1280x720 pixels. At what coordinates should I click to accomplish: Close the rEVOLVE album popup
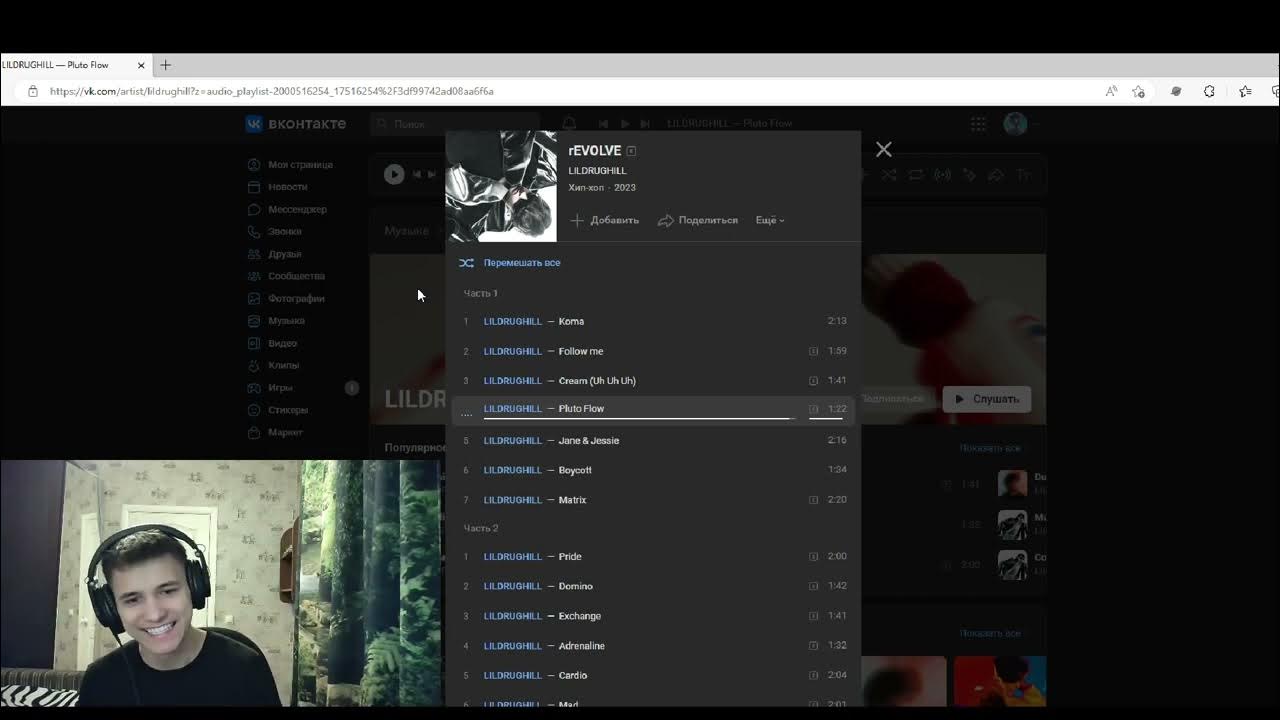pyautogui.click(x=883, y=149)
